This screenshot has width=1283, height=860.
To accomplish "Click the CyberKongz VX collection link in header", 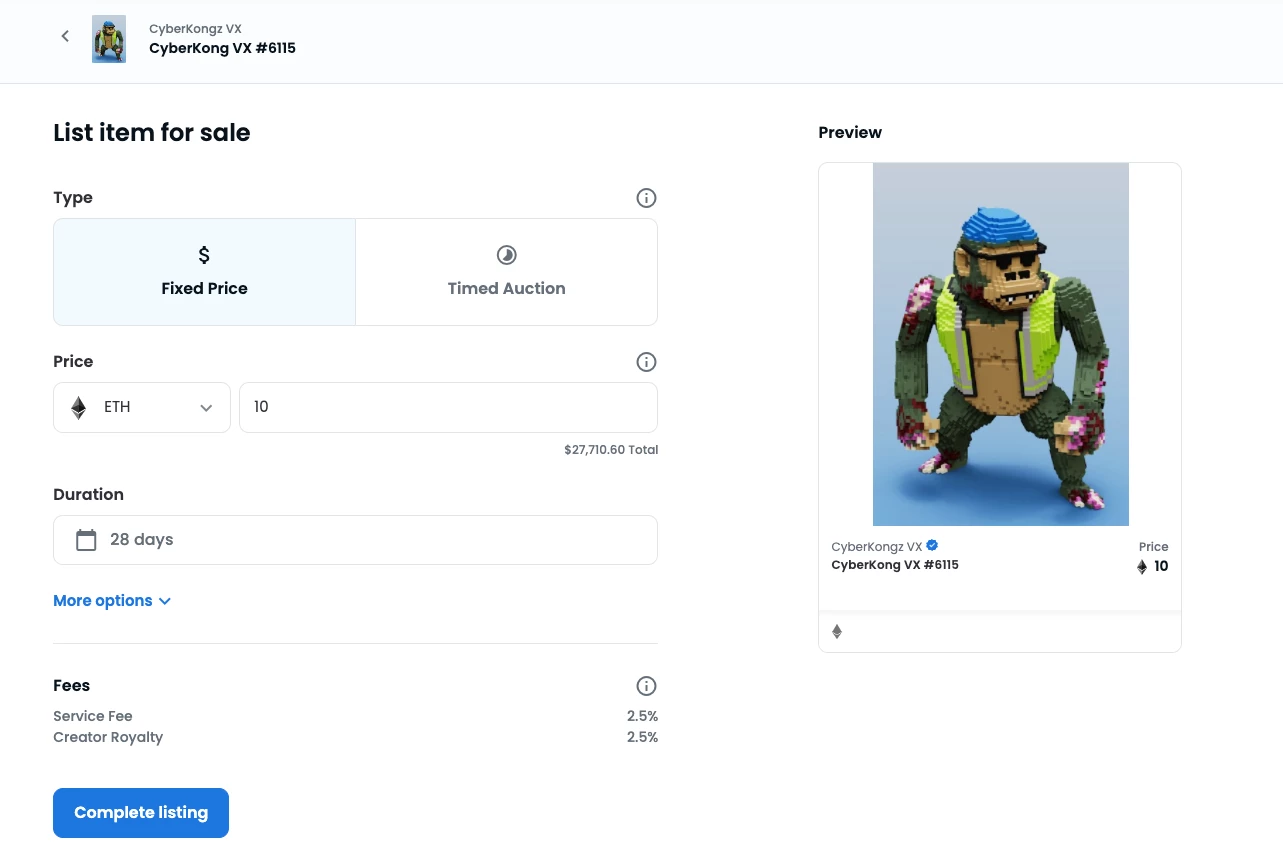I will point(195,29).
